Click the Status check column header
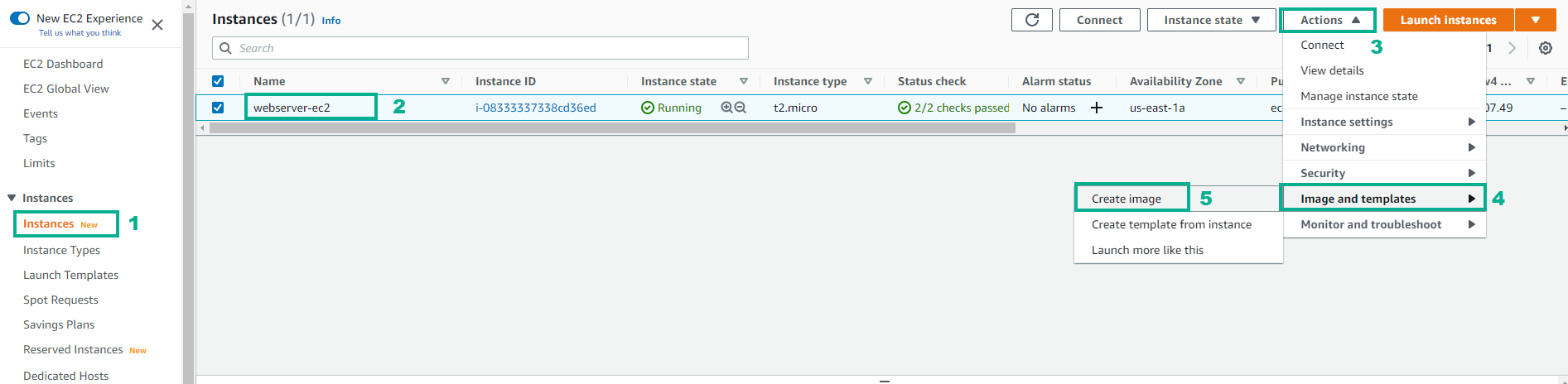 click(x=932, y=81)
